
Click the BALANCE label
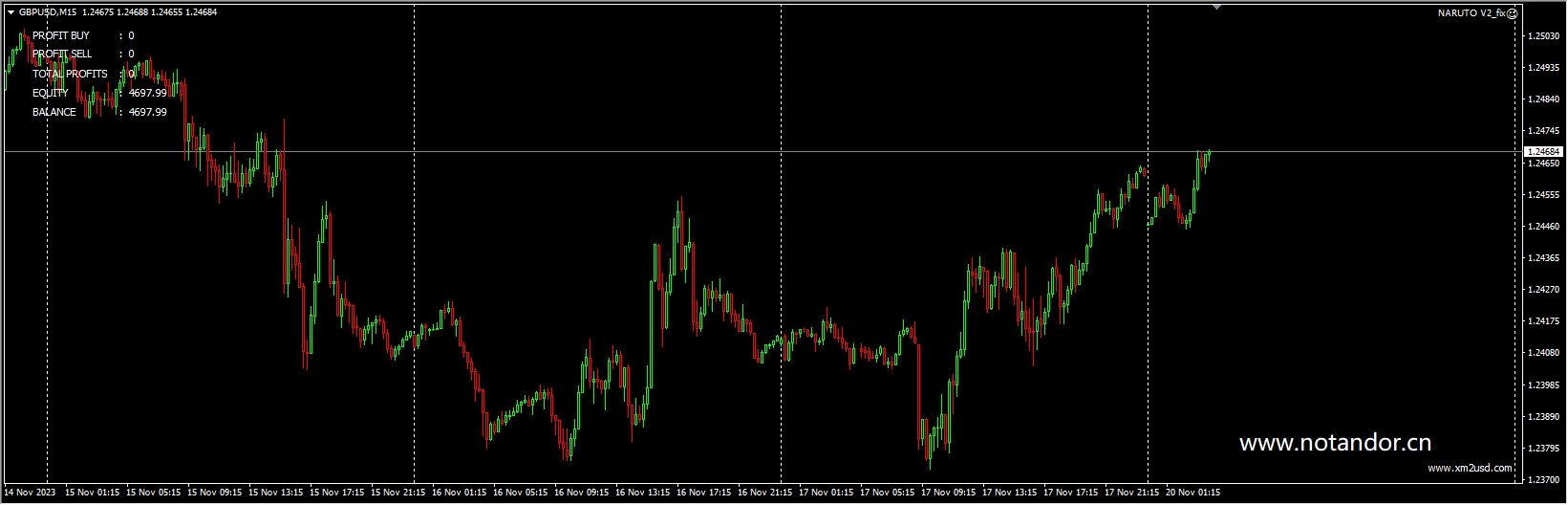pos(54,112)
